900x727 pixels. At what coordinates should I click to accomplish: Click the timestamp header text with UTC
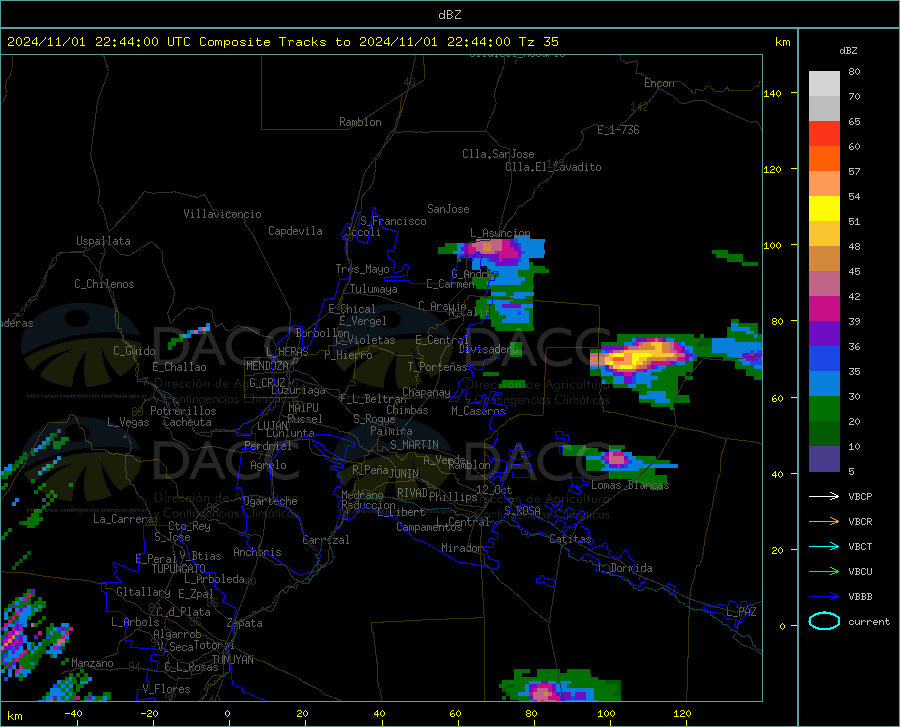pyautogui.click(x=283, y=42)
